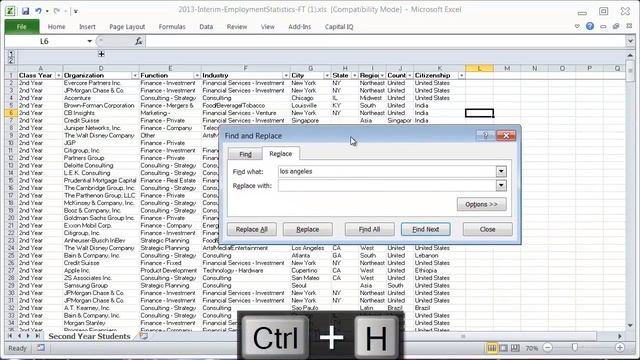The height and width of the screenshot is (360, 640).
Task: Open the Customize Quick Access Toolbar dropdown
Action: 76,11
